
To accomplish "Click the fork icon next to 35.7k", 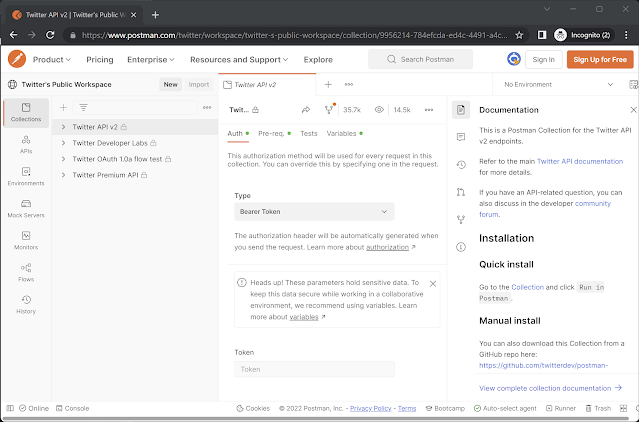I will point(329,110).
